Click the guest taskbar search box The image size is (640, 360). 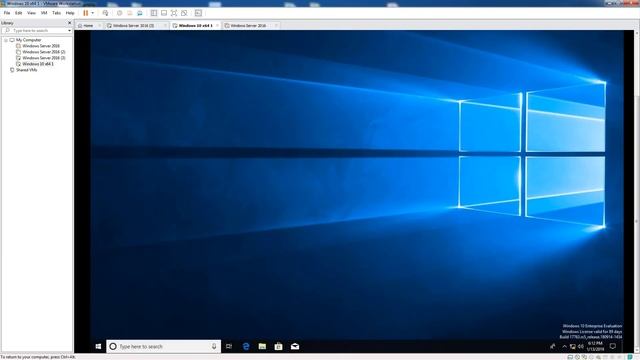coord(163,346)
